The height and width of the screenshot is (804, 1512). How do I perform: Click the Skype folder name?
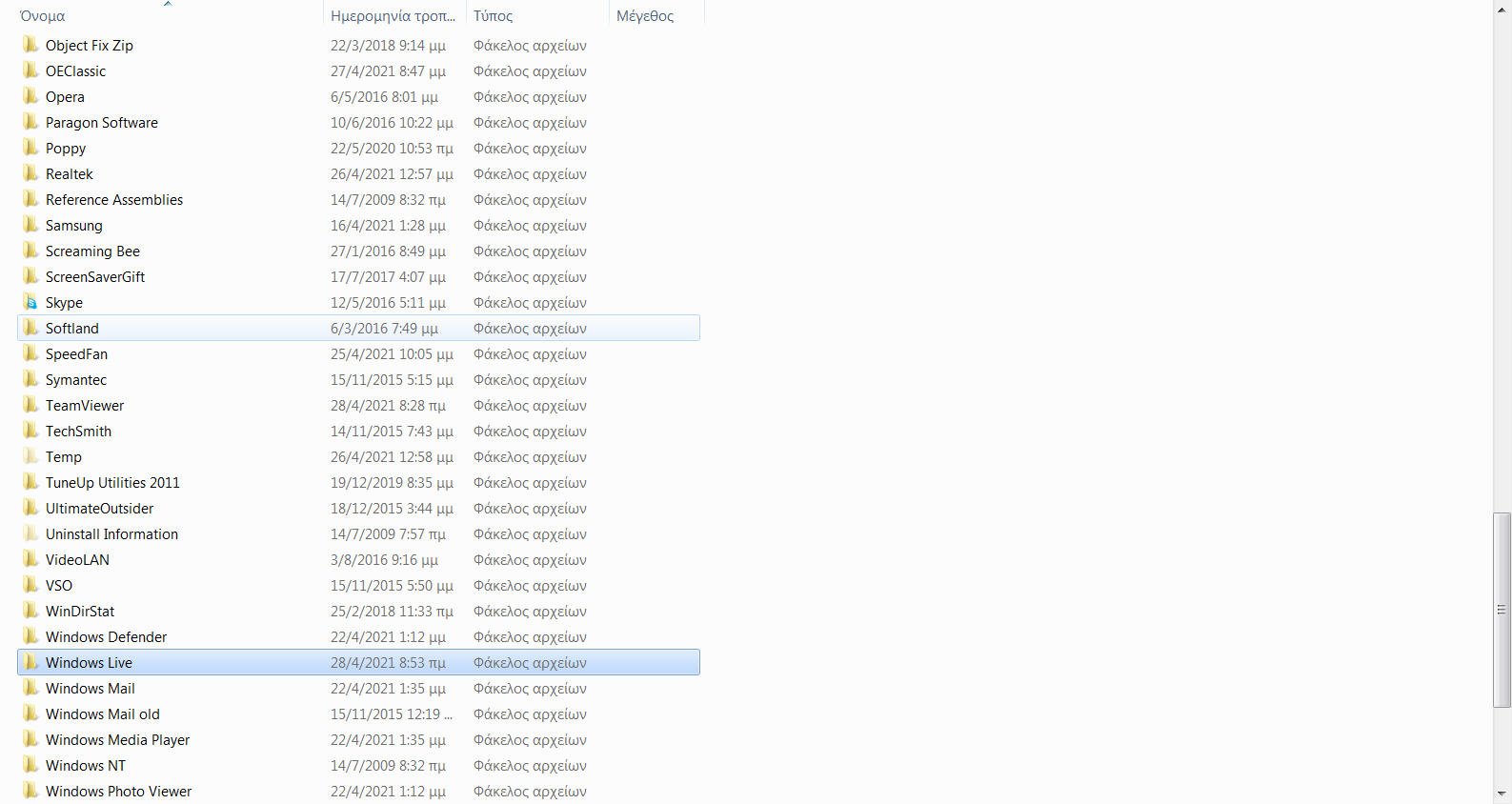click(x=64, y=302)
